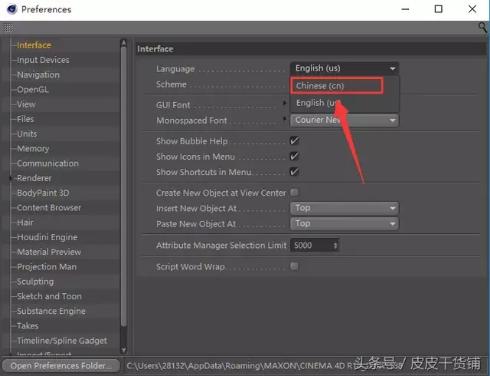Click the Cinema 4D logo in title bar
The image size is (490, 376).
[12, 9]
